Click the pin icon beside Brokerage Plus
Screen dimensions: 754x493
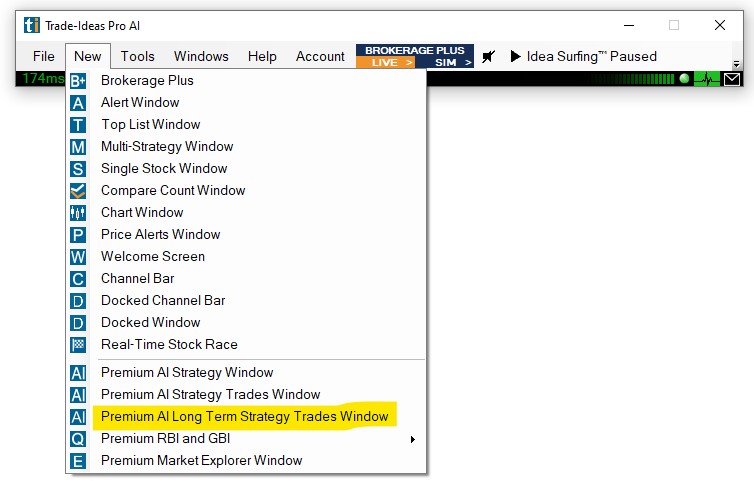tap(489, 57)
